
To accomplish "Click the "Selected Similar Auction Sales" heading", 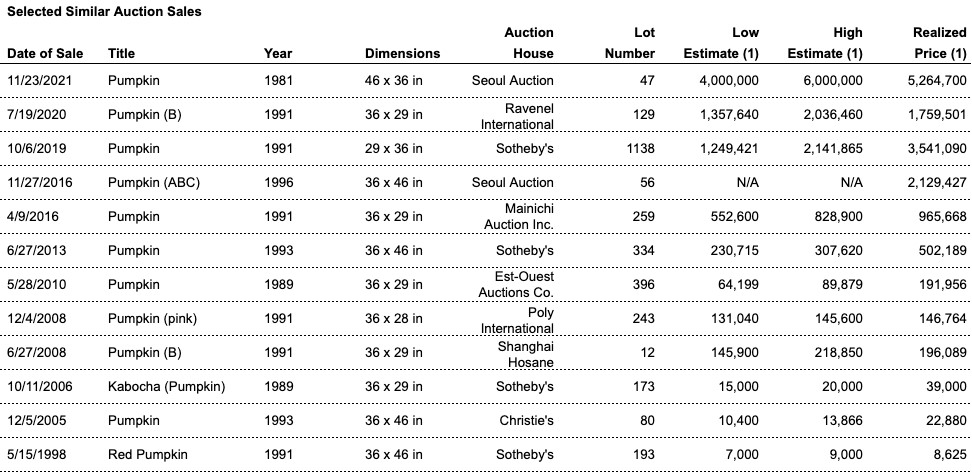I will pos(103,12).
